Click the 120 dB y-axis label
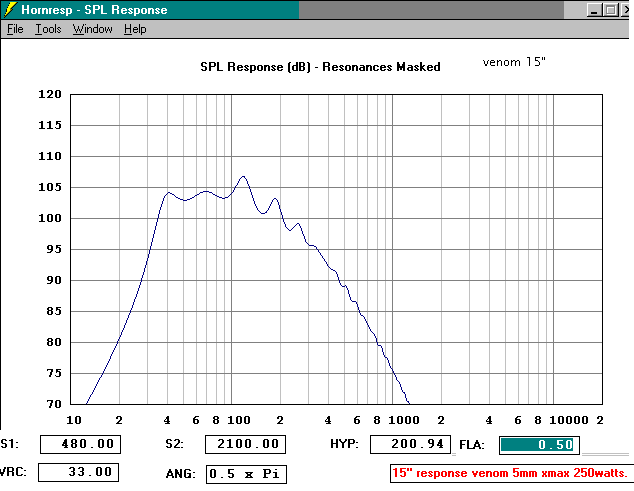 50,94
